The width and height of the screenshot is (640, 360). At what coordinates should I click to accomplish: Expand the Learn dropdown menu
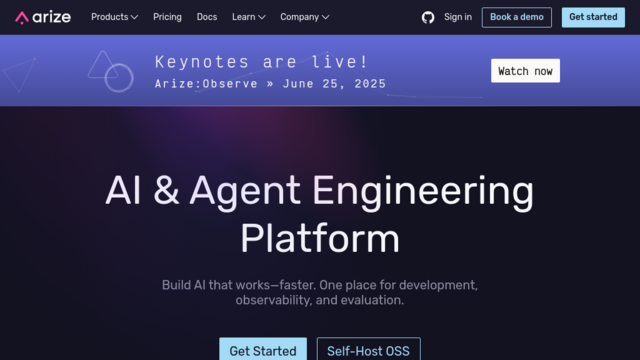[249, 17]
